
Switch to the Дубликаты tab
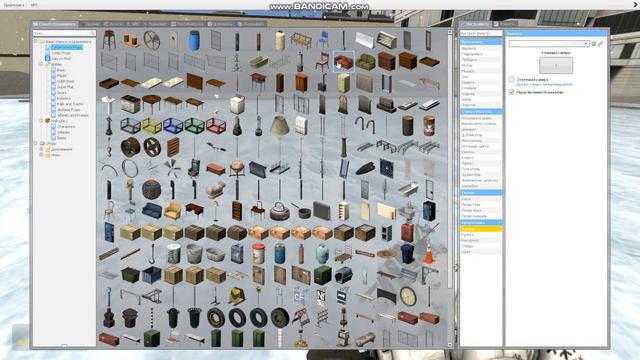[220, 24]
